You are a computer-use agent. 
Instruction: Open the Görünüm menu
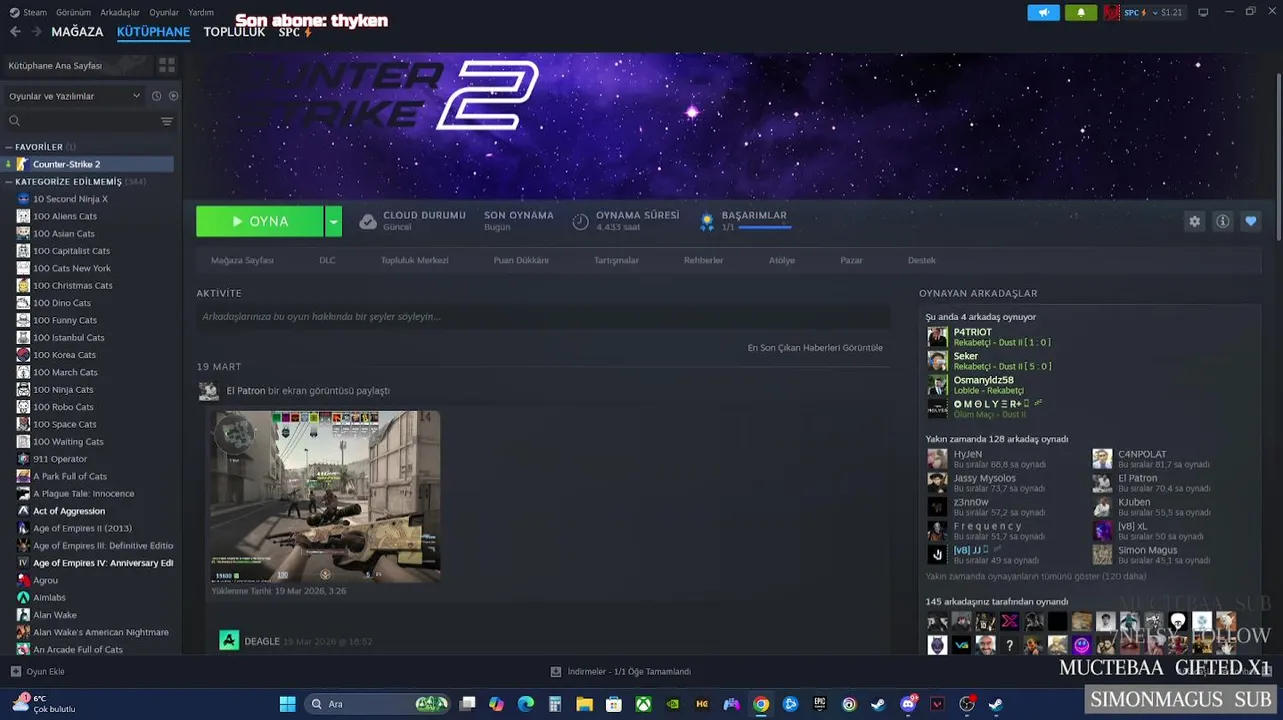[73, 12]
